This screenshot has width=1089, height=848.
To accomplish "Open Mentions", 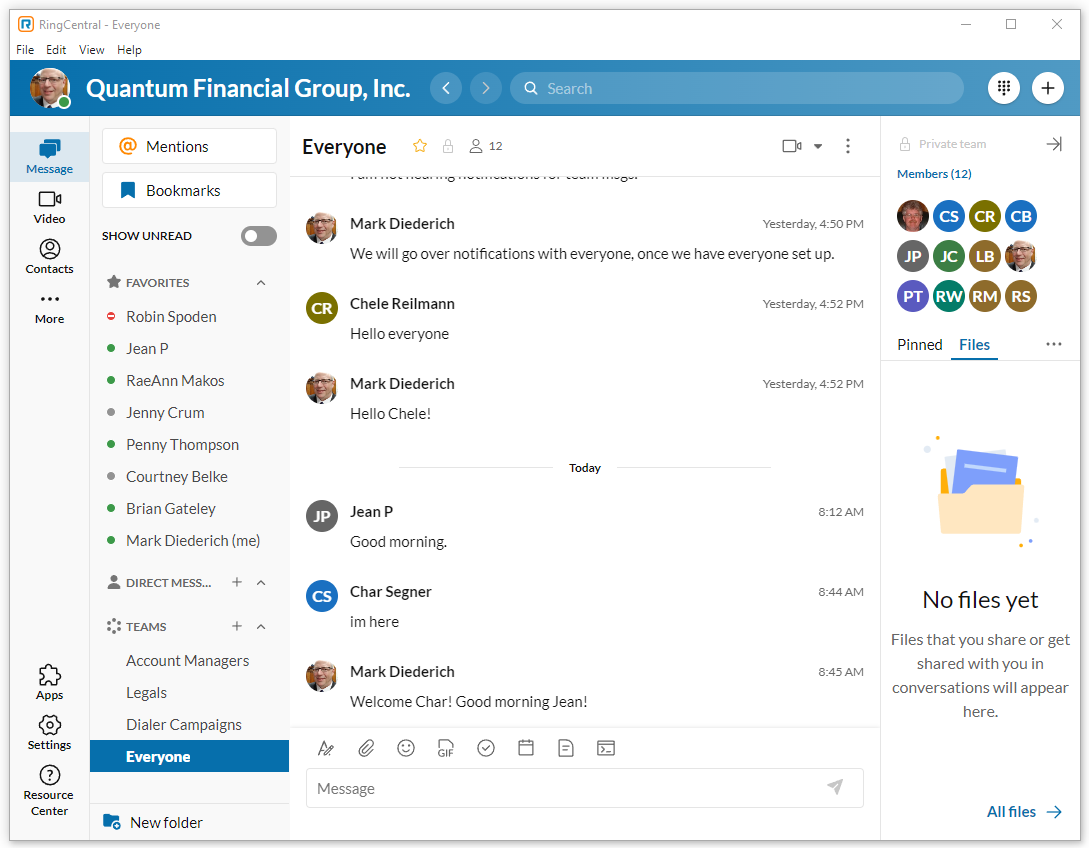I will (x=190, y=147).
